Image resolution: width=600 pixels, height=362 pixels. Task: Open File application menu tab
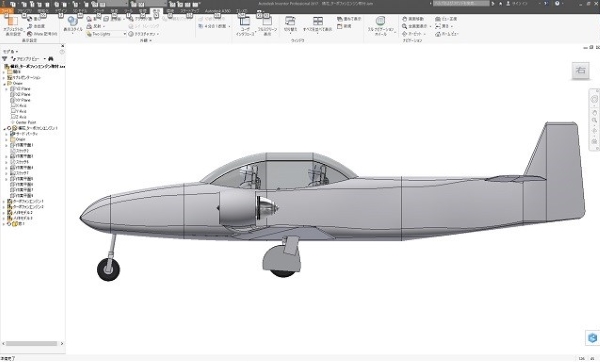(x=7, y=11)
